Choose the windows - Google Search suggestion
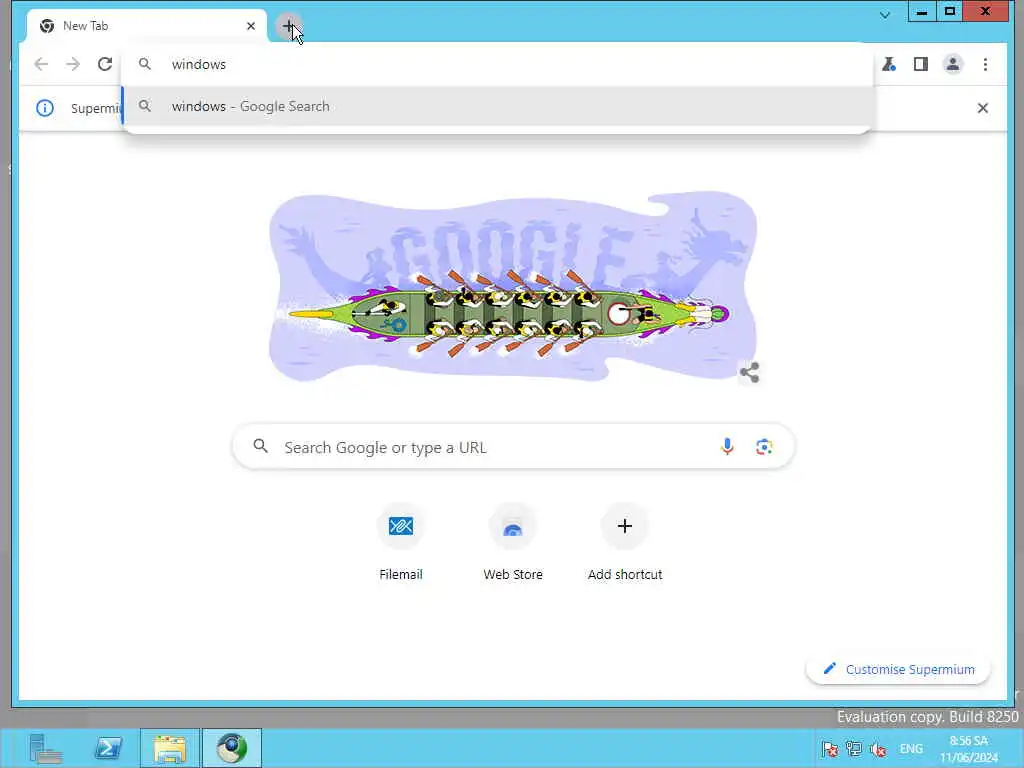This screenshot has height=768, width=1024. (x=498, y=106)
